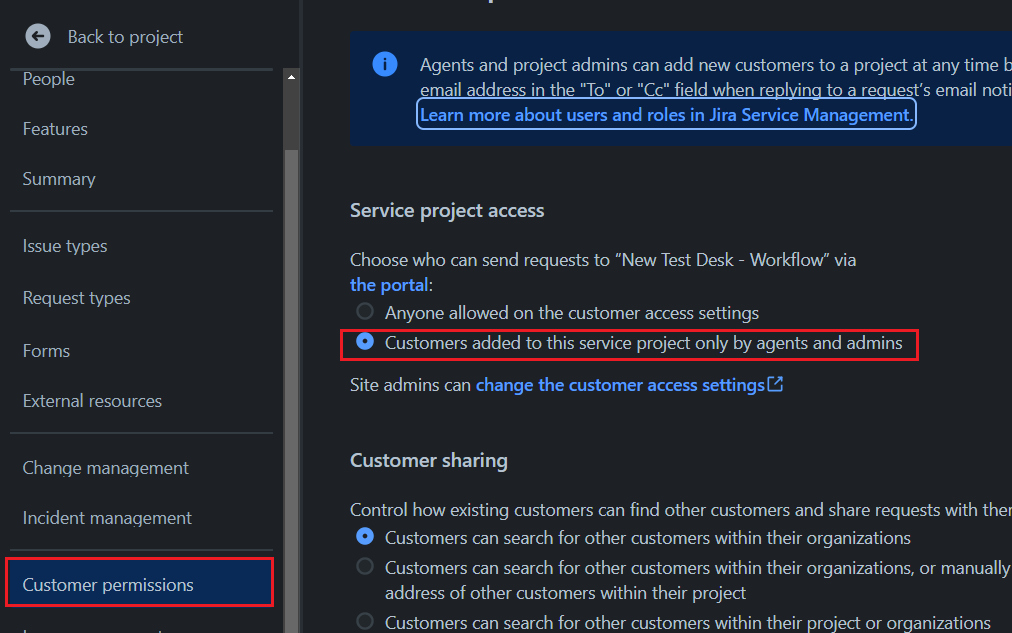Open the People section

48,78
